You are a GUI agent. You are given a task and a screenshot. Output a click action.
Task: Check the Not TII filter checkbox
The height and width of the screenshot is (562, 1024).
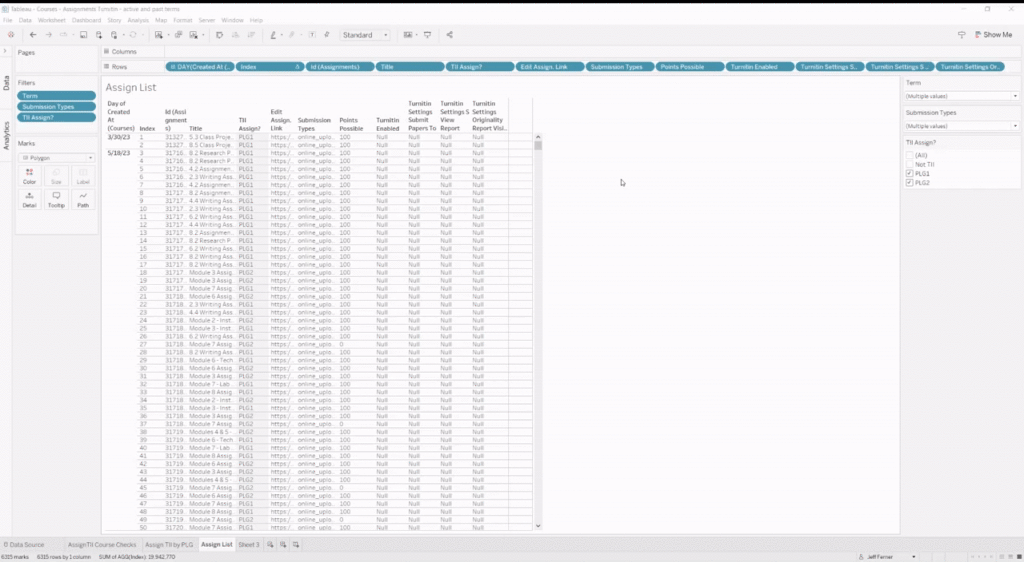tap(910, 164)
